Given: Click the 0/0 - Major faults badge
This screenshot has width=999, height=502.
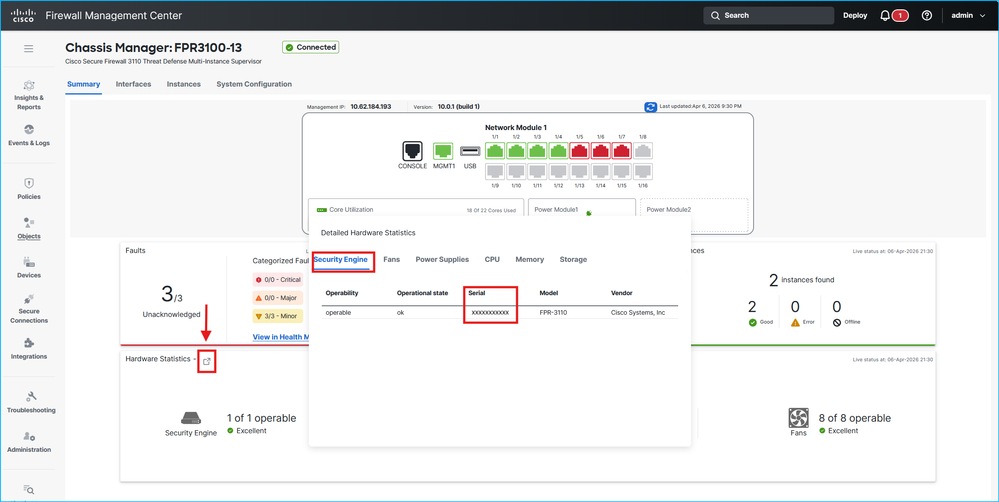Looking at the screenshot, I should [277, 298].
